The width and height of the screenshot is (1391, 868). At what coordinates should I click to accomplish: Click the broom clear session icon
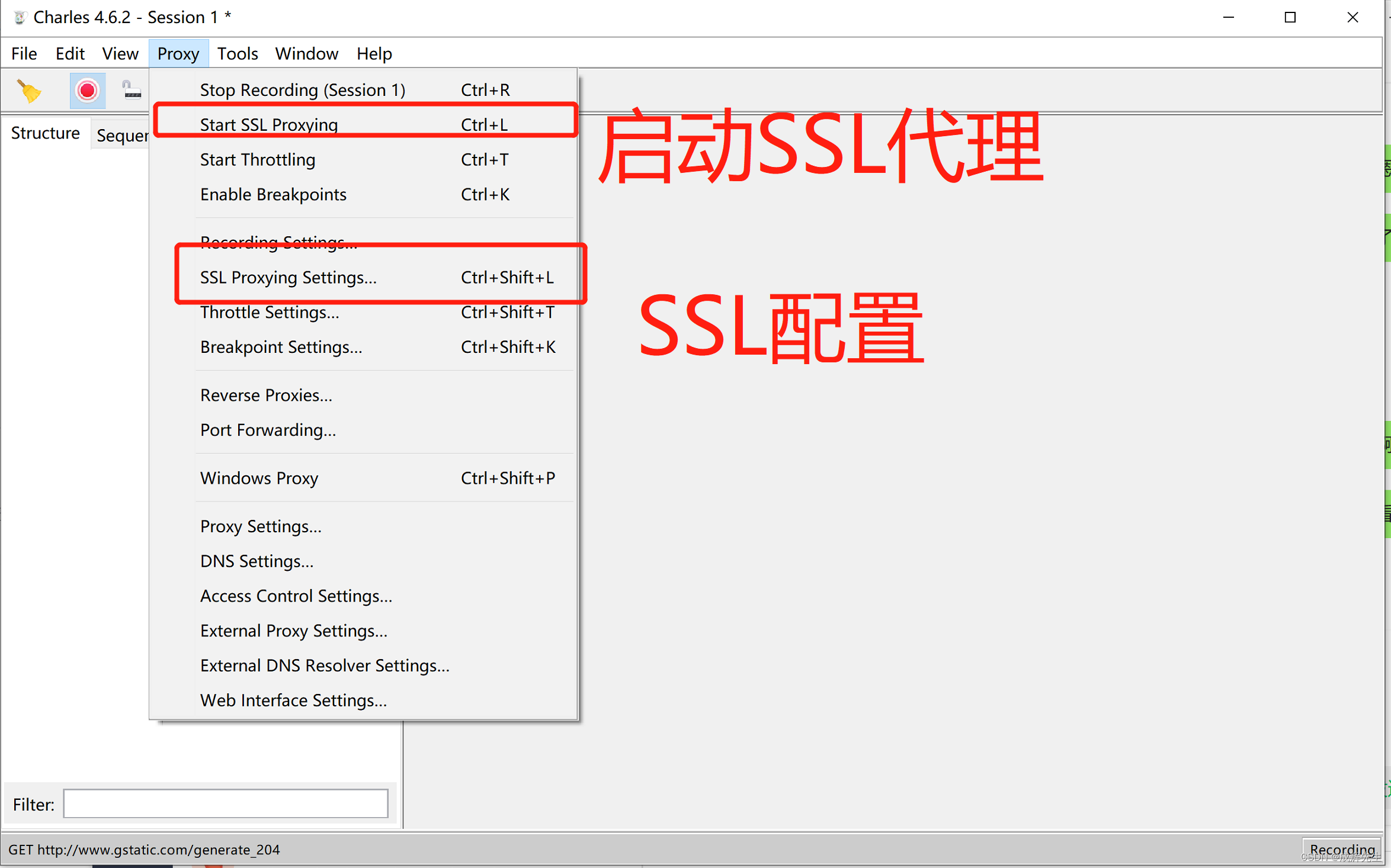(x=28, y=91)
